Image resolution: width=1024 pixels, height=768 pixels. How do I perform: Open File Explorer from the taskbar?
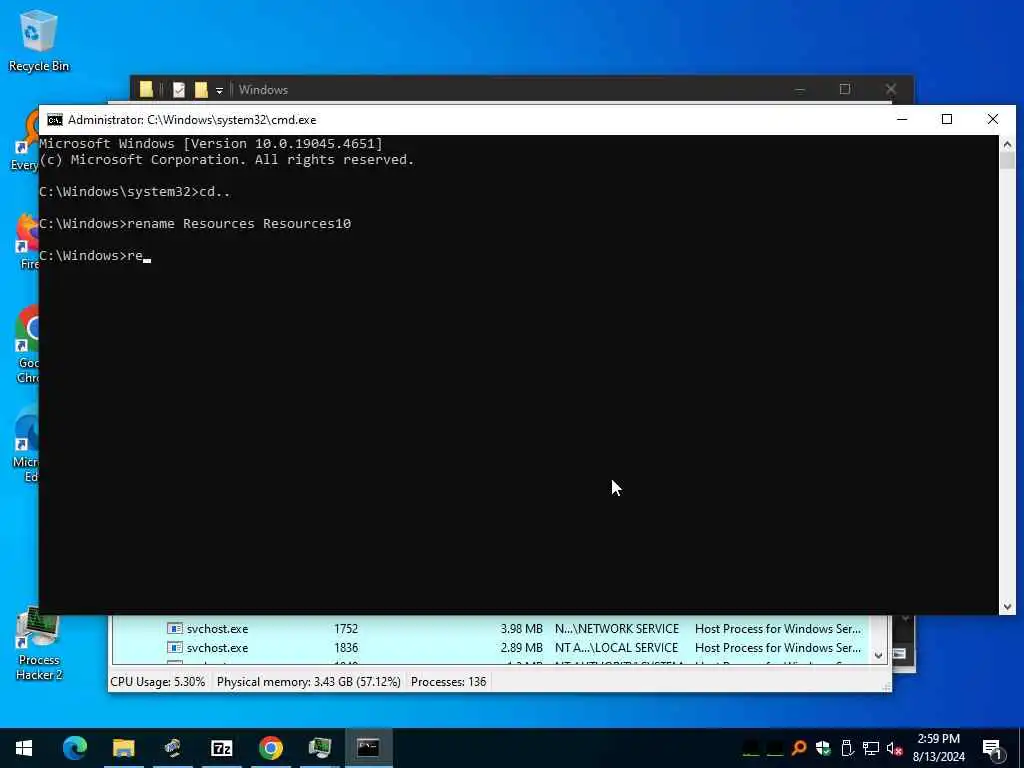pos(123,748)
